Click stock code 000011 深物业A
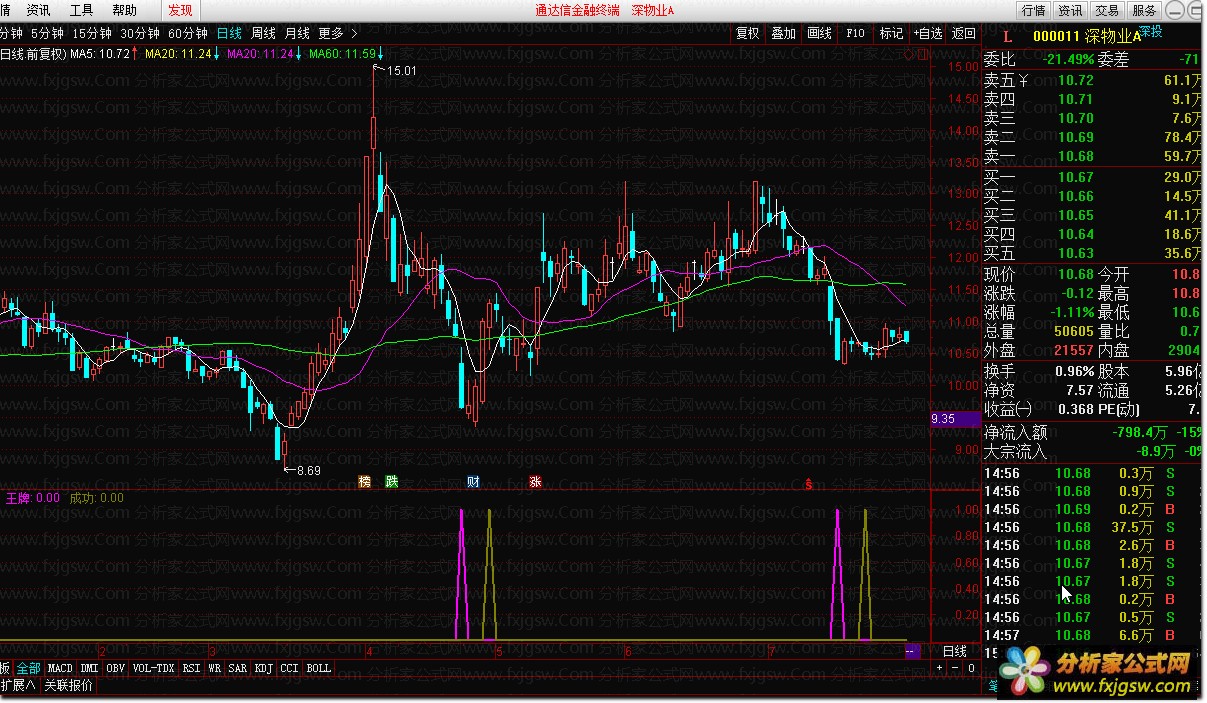 [1086, 37]
